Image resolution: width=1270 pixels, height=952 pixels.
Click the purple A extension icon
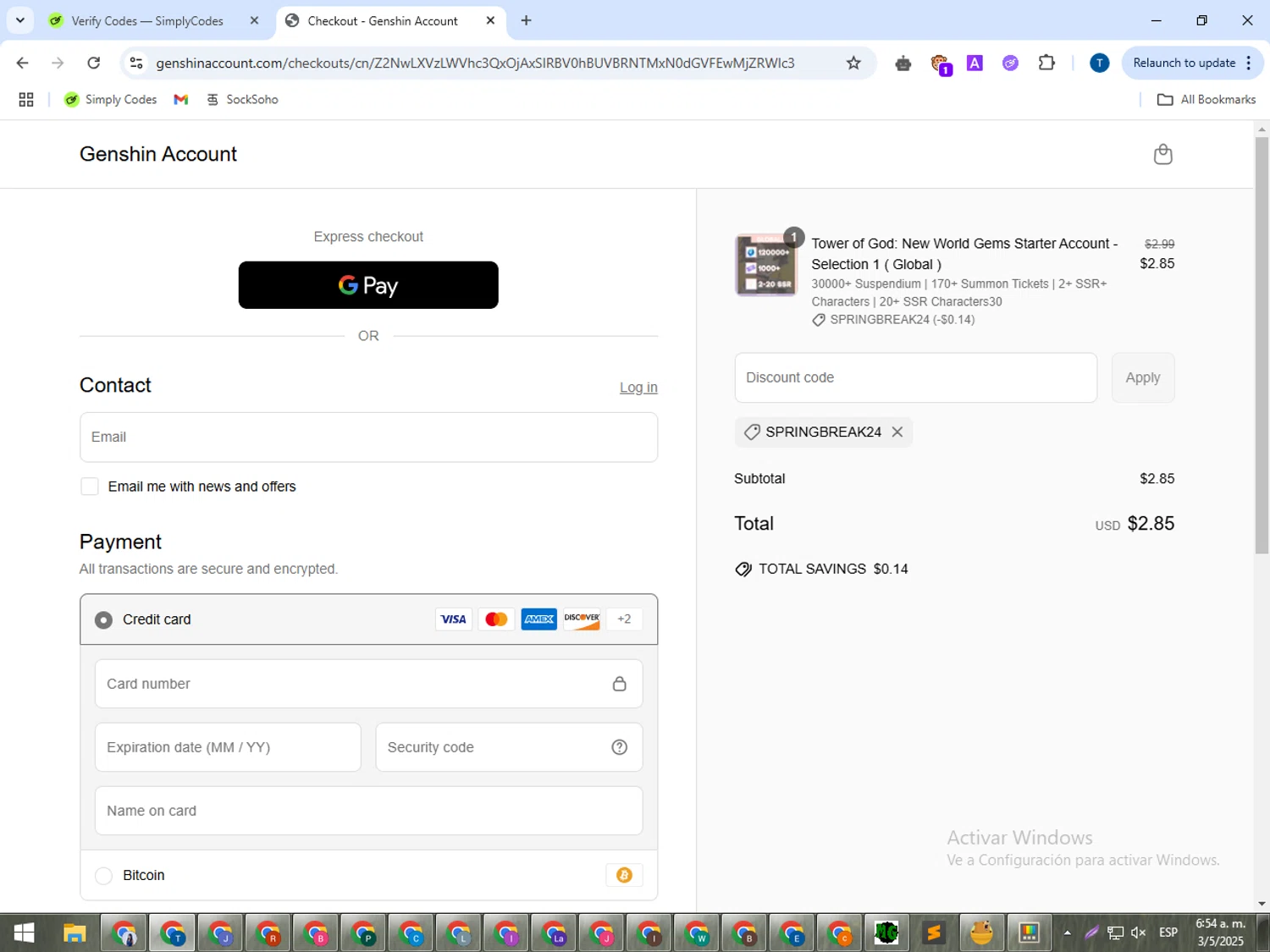click(975, 63)
